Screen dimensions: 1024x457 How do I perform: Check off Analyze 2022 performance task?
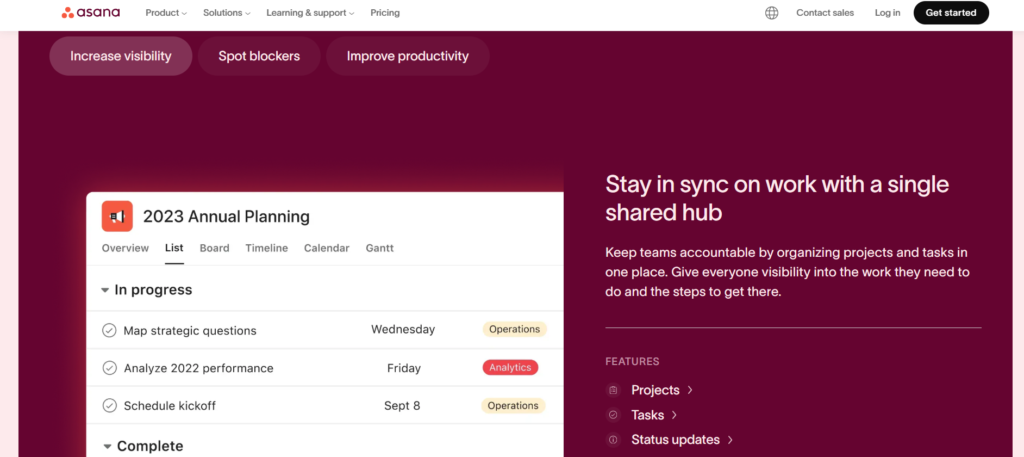[110, 368]
